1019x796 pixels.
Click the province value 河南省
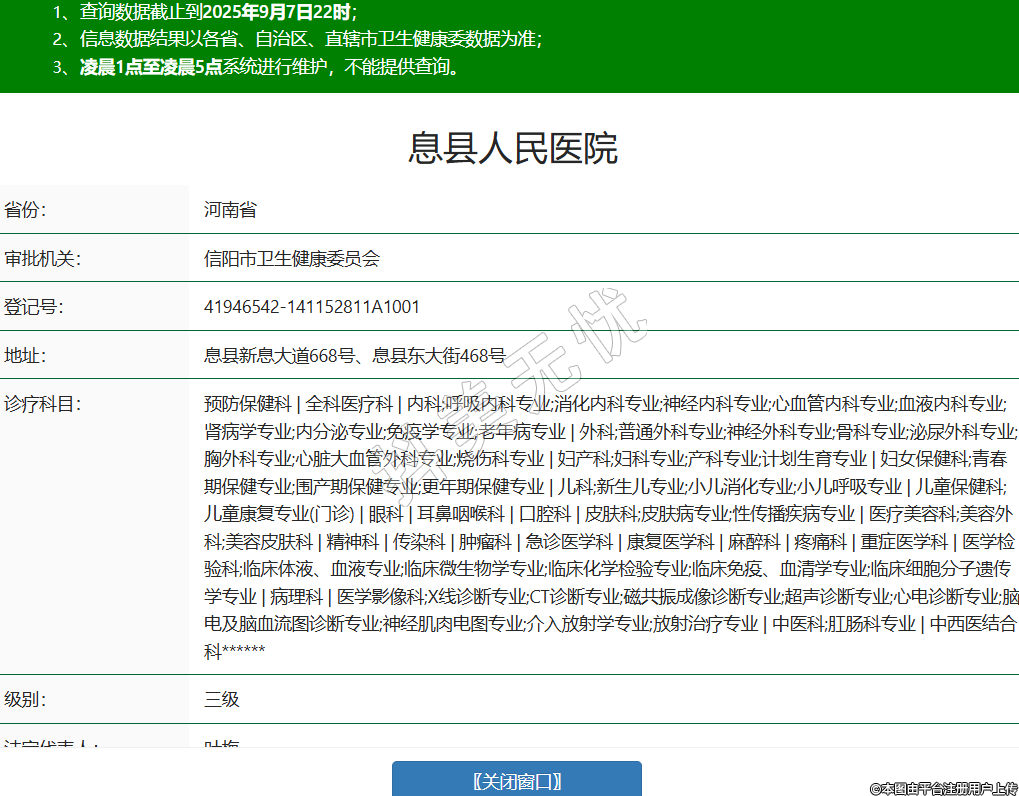tap(230, 210)
